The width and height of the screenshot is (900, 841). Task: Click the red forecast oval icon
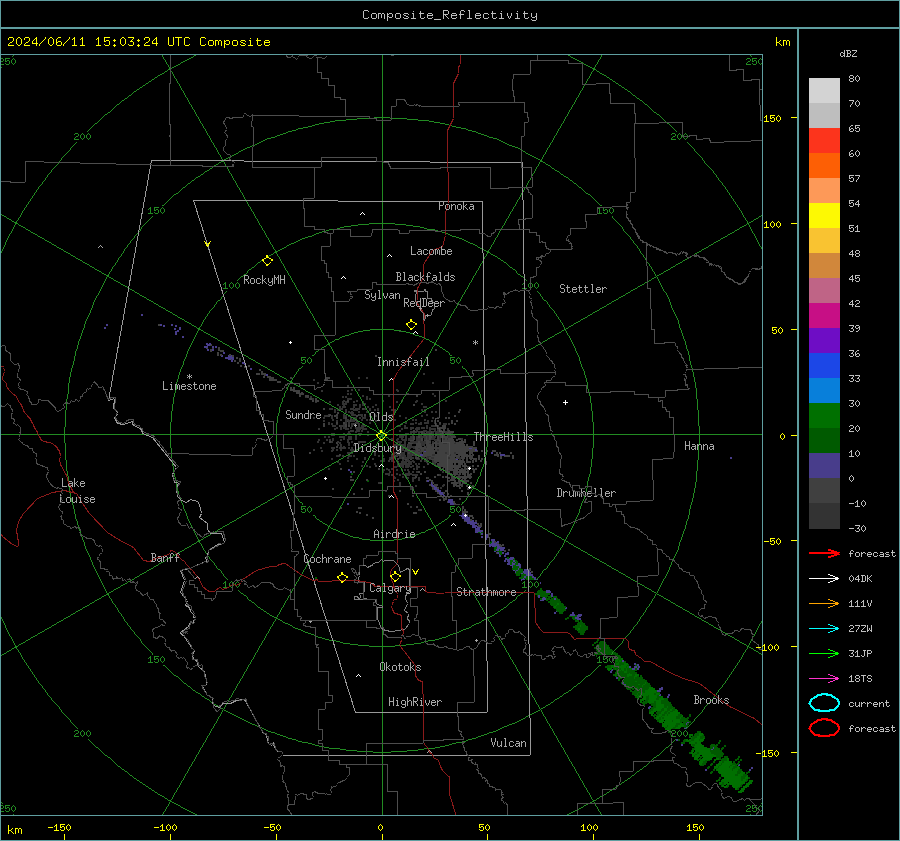tap(824, 728)
